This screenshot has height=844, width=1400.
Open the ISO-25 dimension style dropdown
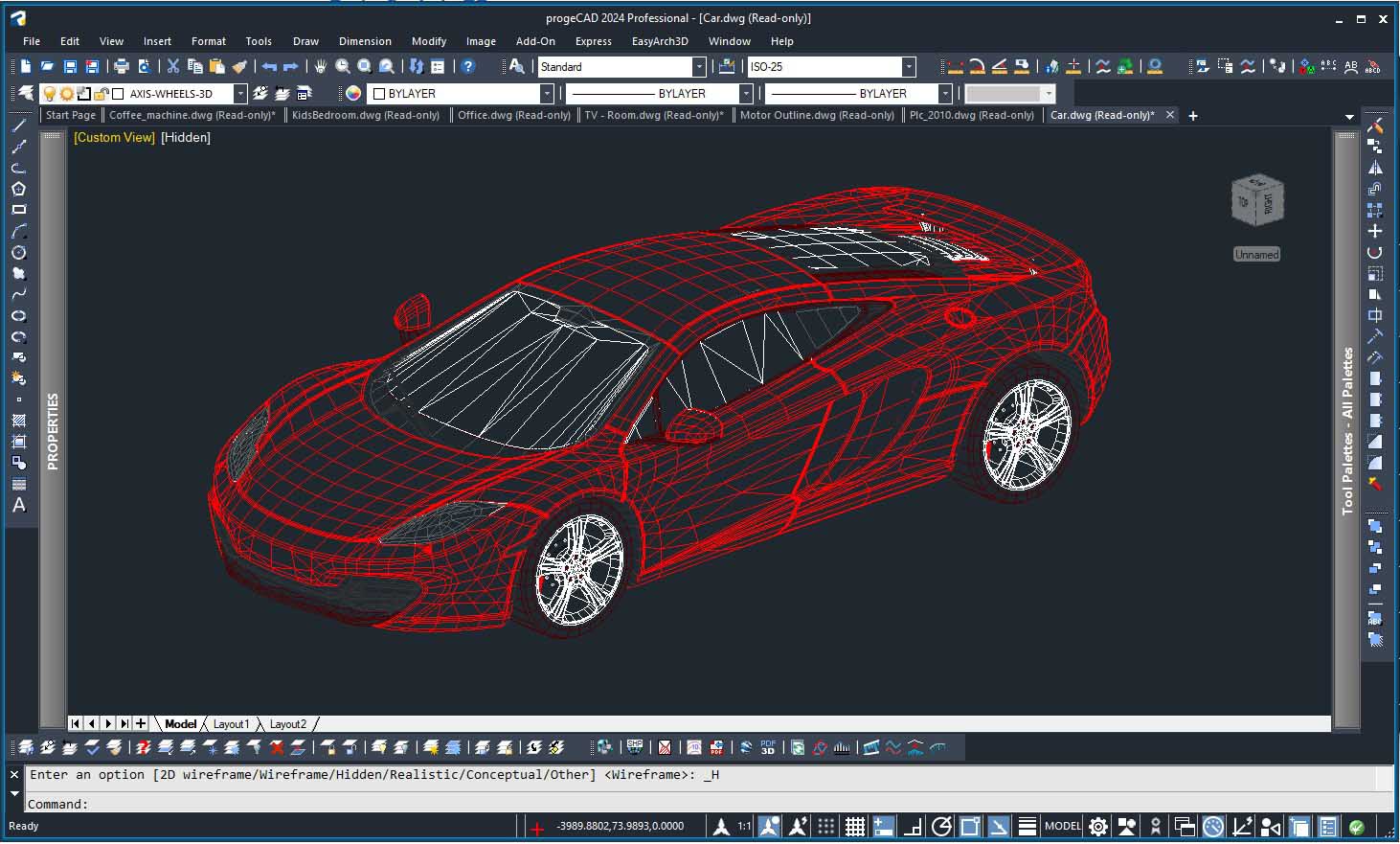[x=909, y=66]
